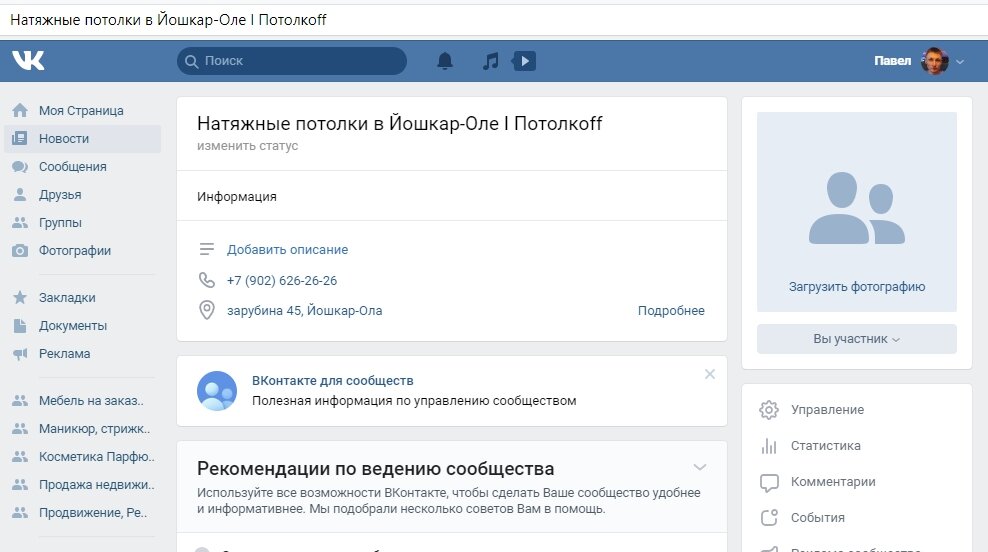
Task: Dismiss ВКонтакте для сообществ banner
Action: click(709, 374)
